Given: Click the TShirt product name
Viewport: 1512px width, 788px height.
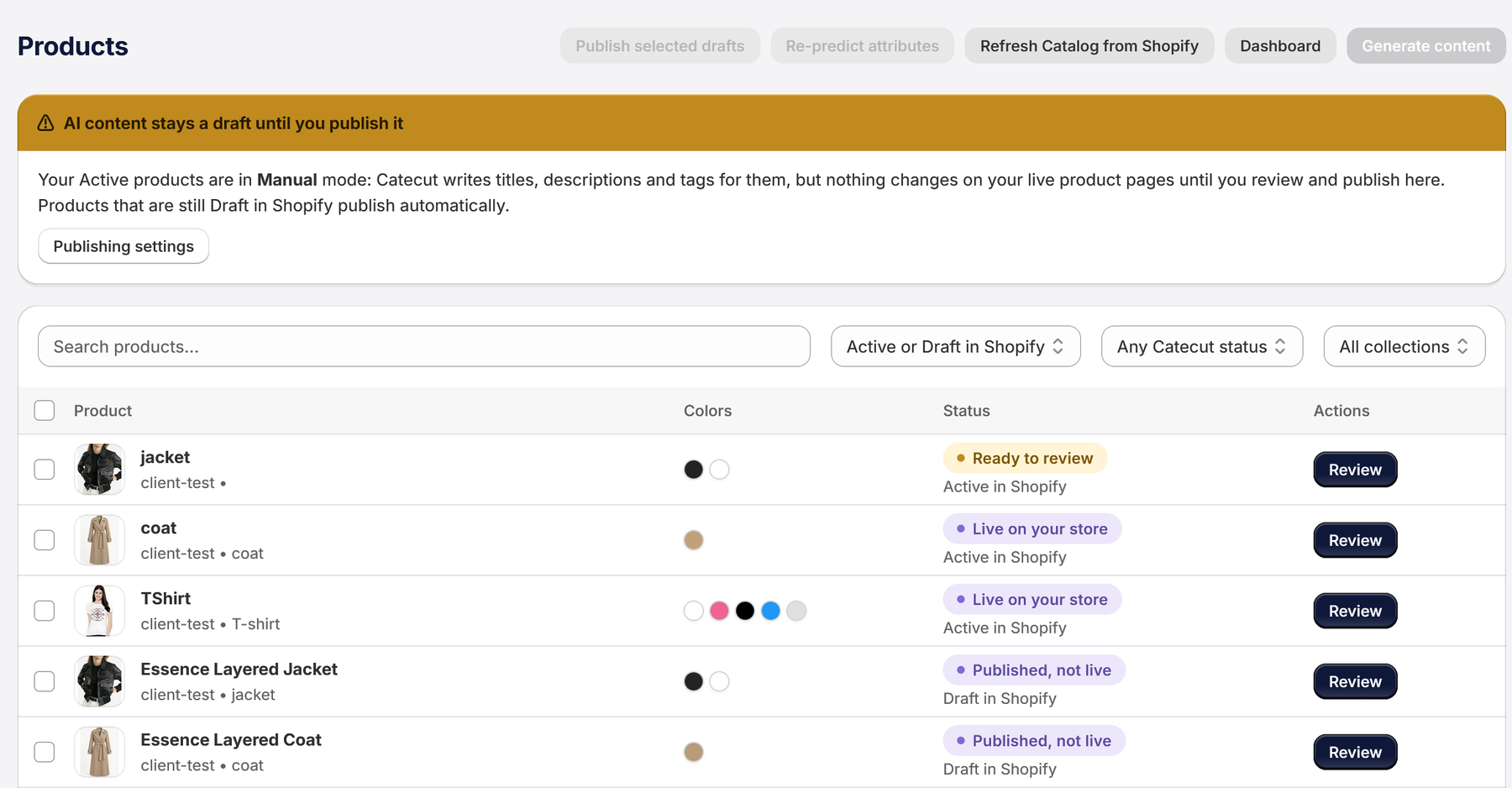Looking at the screenshot, I should click(x=165, y=599).
